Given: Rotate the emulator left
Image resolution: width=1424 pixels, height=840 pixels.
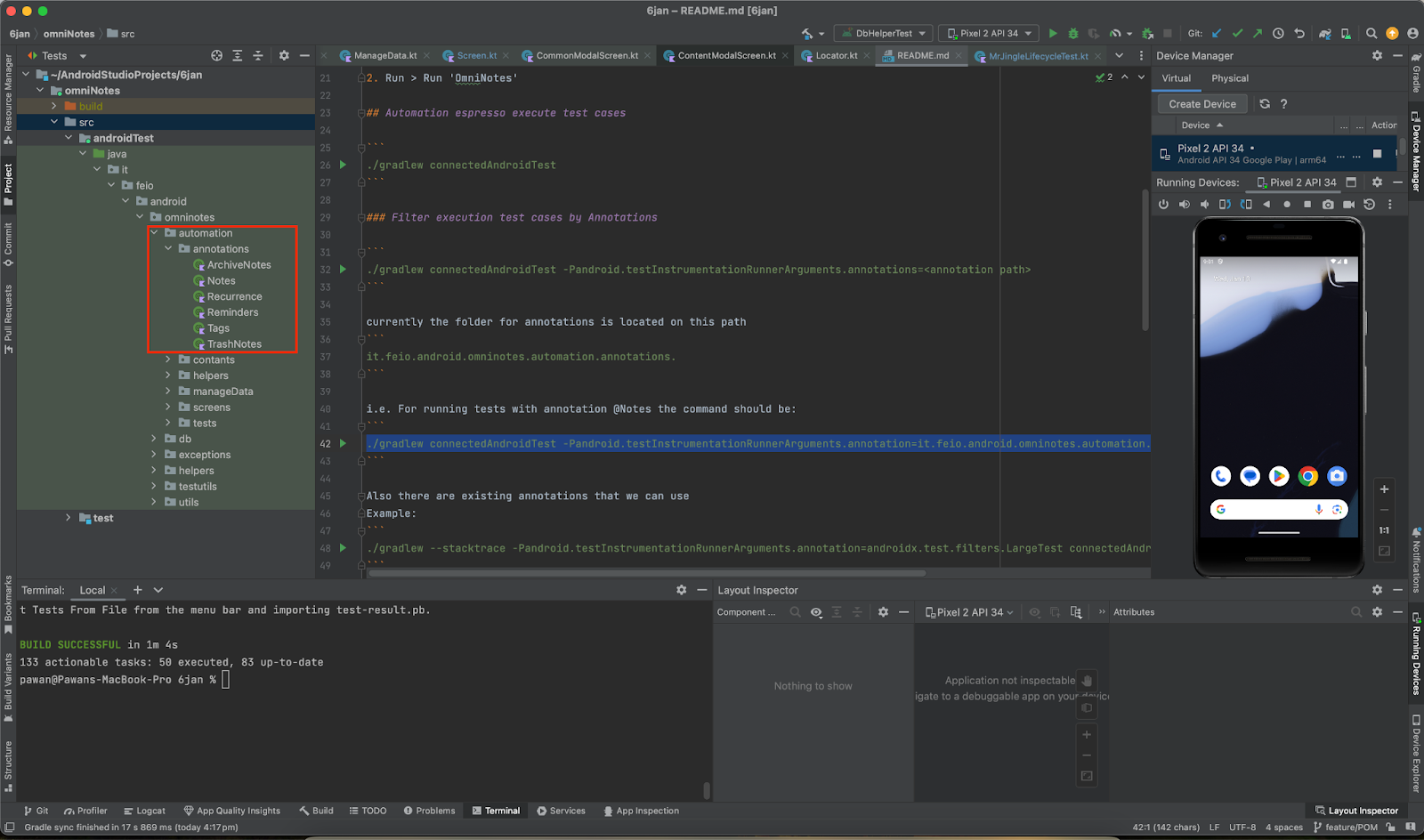Looking at the screenshot, I should pyautogui.click(x=1225, y=205).
